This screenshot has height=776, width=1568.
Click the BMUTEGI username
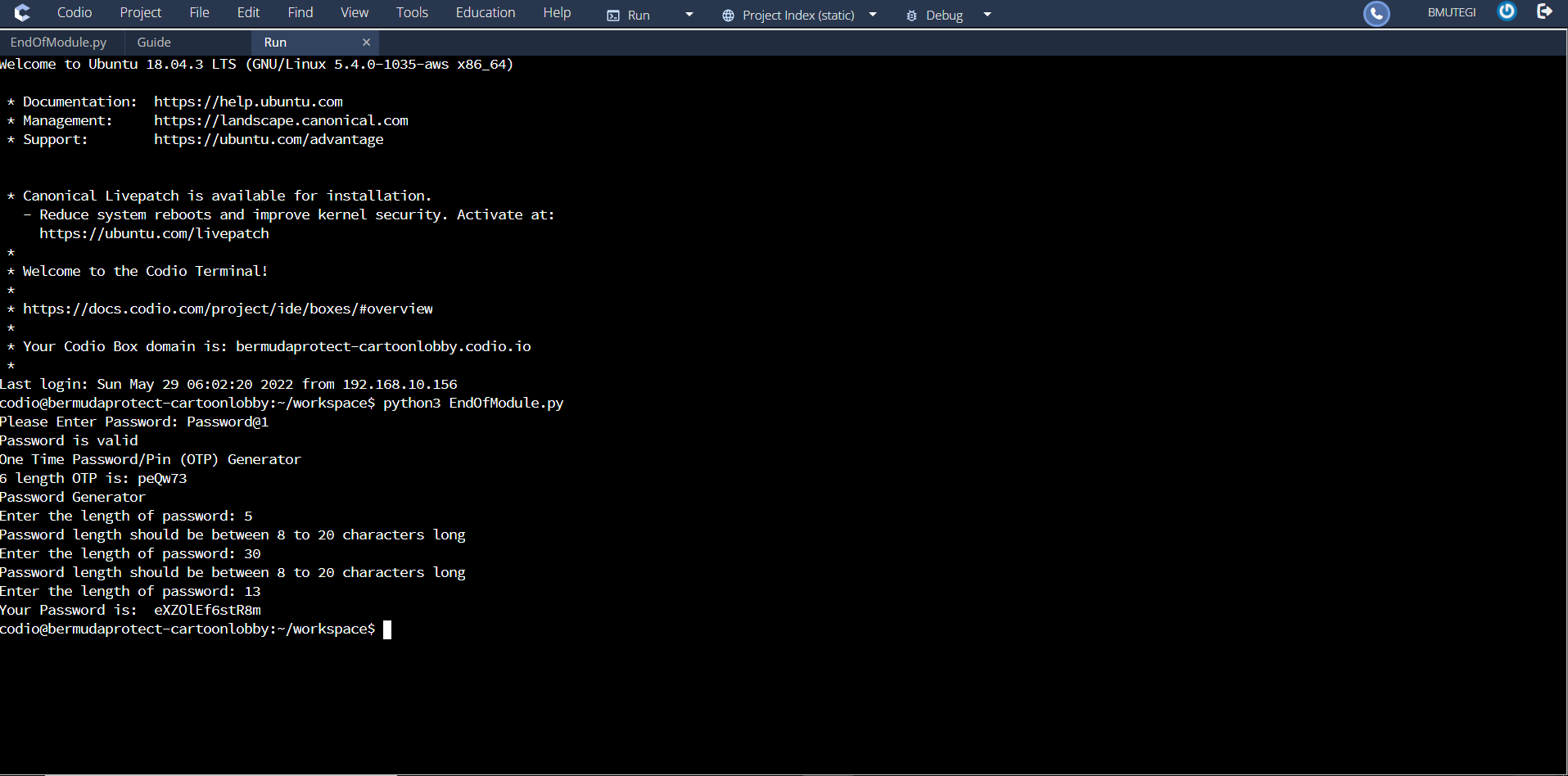[1452, 12]
